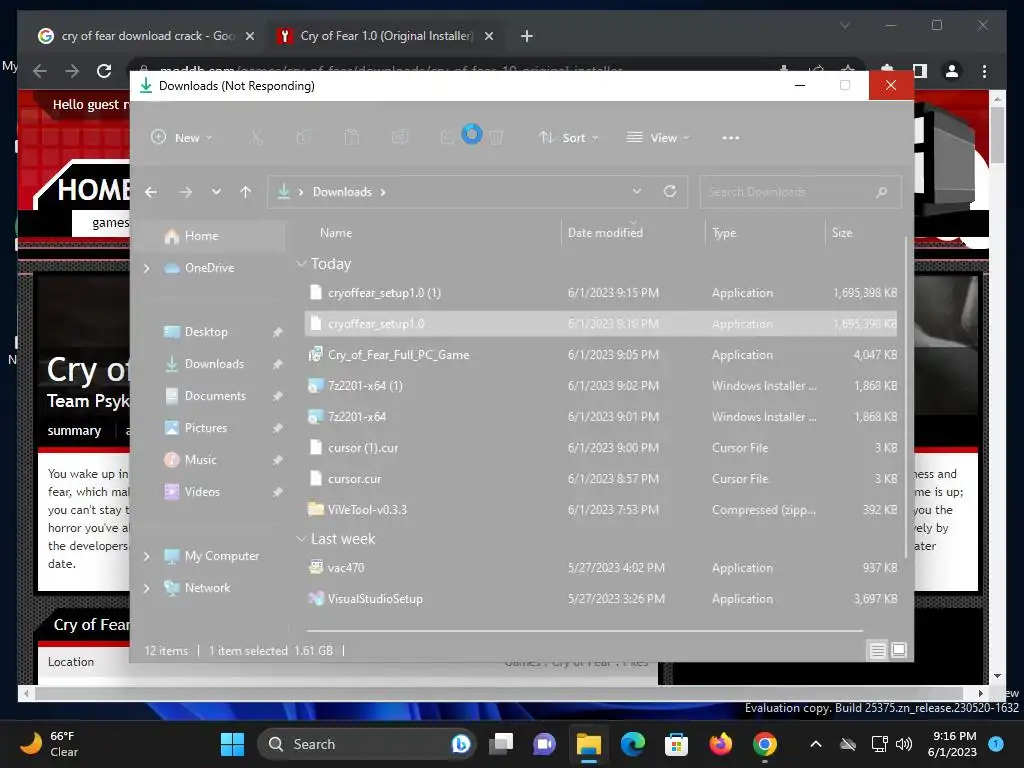Show hidden system tray icons

tap(816, 744)
